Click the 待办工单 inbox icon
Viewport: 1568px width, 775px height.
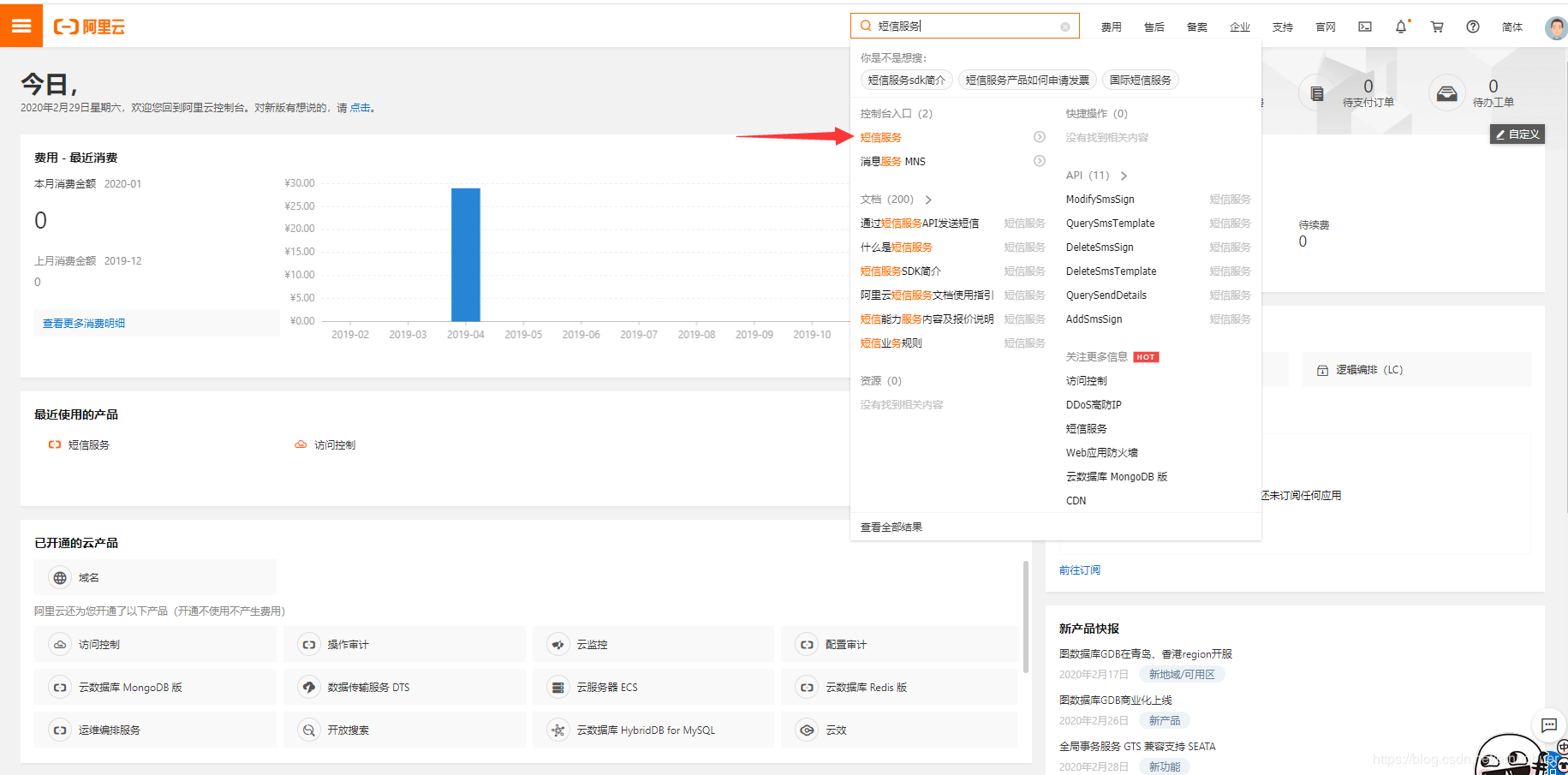coord(1447,93)
